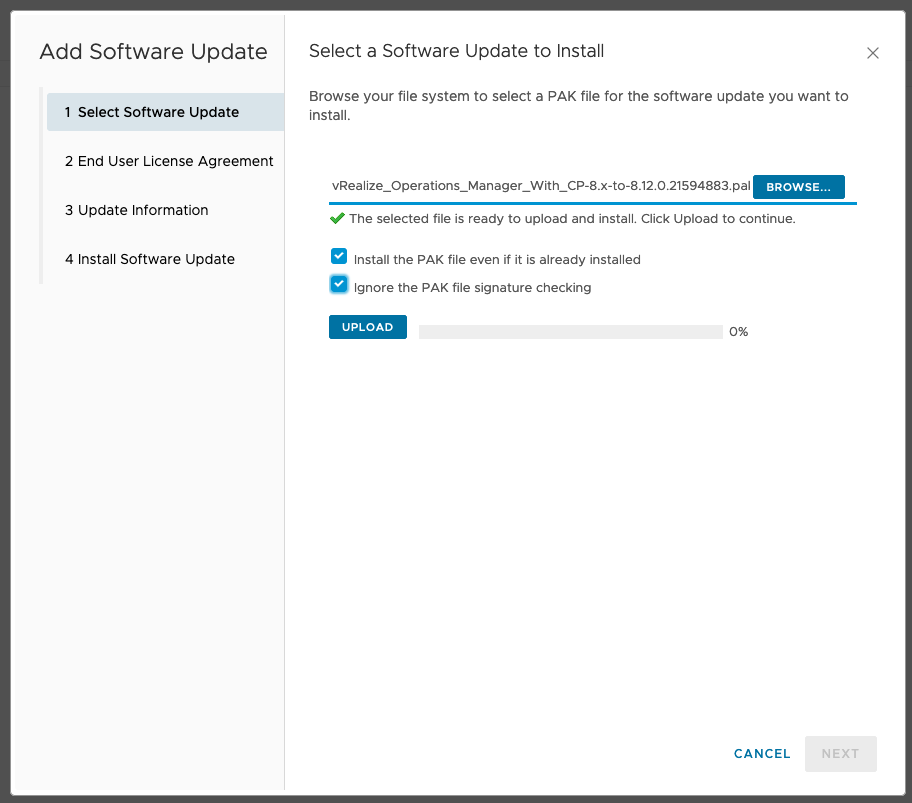Click the upload progress bar
This screenshot has width=912, height=803.
coord(570,331)
